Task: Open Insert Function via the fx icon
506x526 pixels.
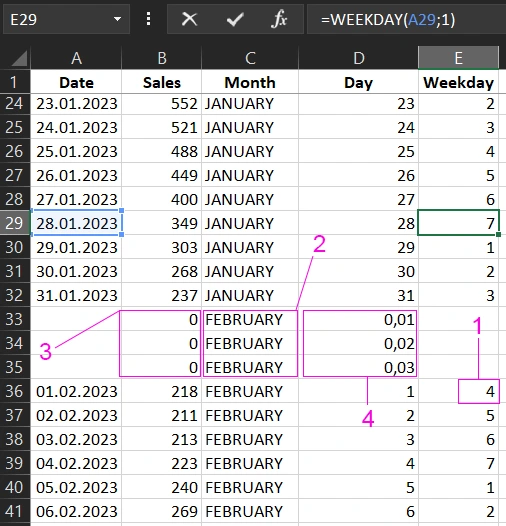Action: [x=279, y=19]
